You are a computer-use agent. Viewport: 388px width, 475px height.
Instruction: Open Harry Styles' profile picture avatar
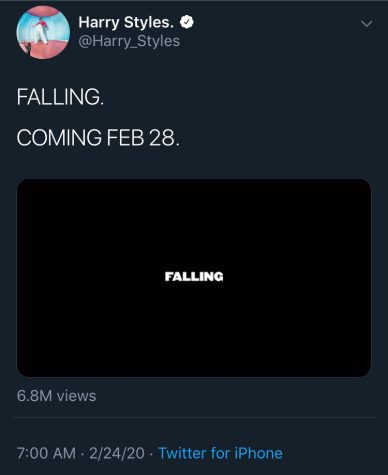[x=43, y=32]
